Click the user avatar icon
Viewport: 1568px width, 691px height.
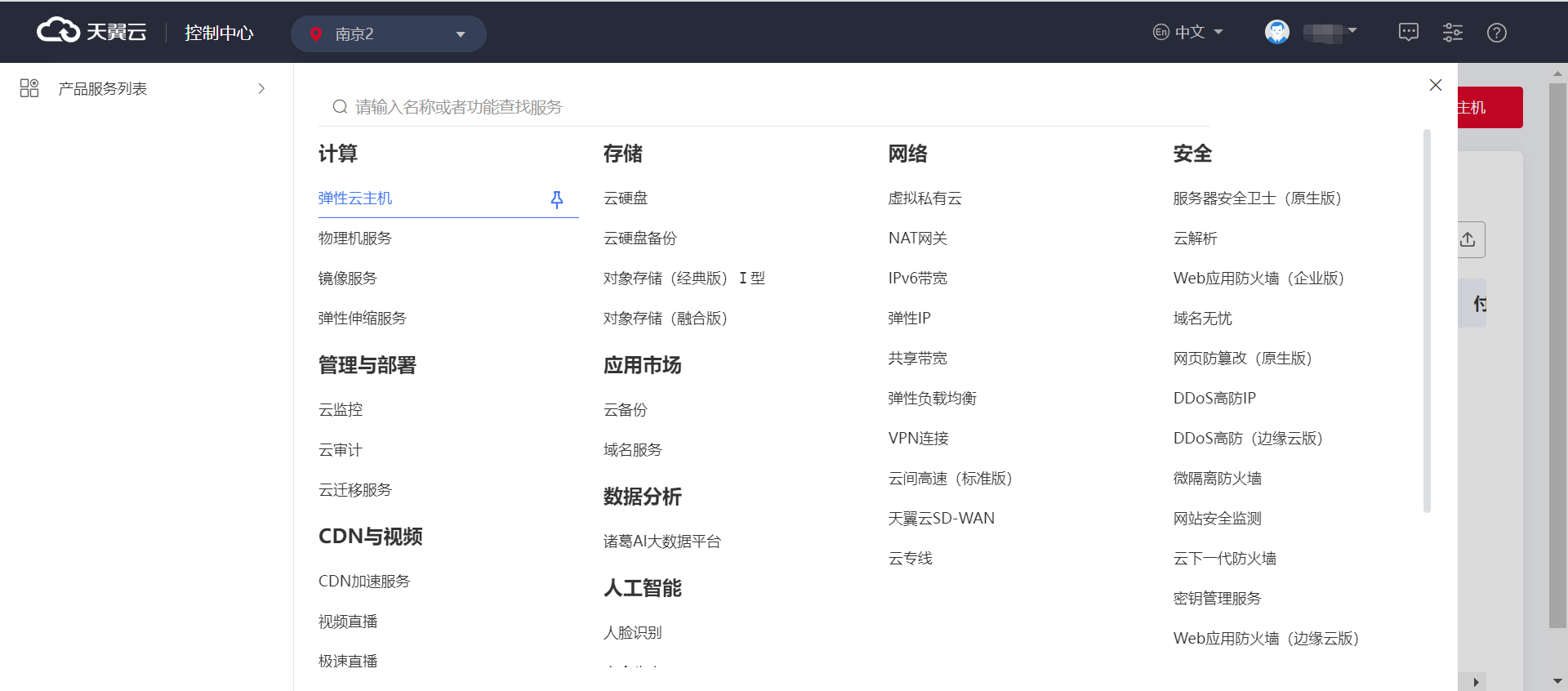(x=1276, y=33)
